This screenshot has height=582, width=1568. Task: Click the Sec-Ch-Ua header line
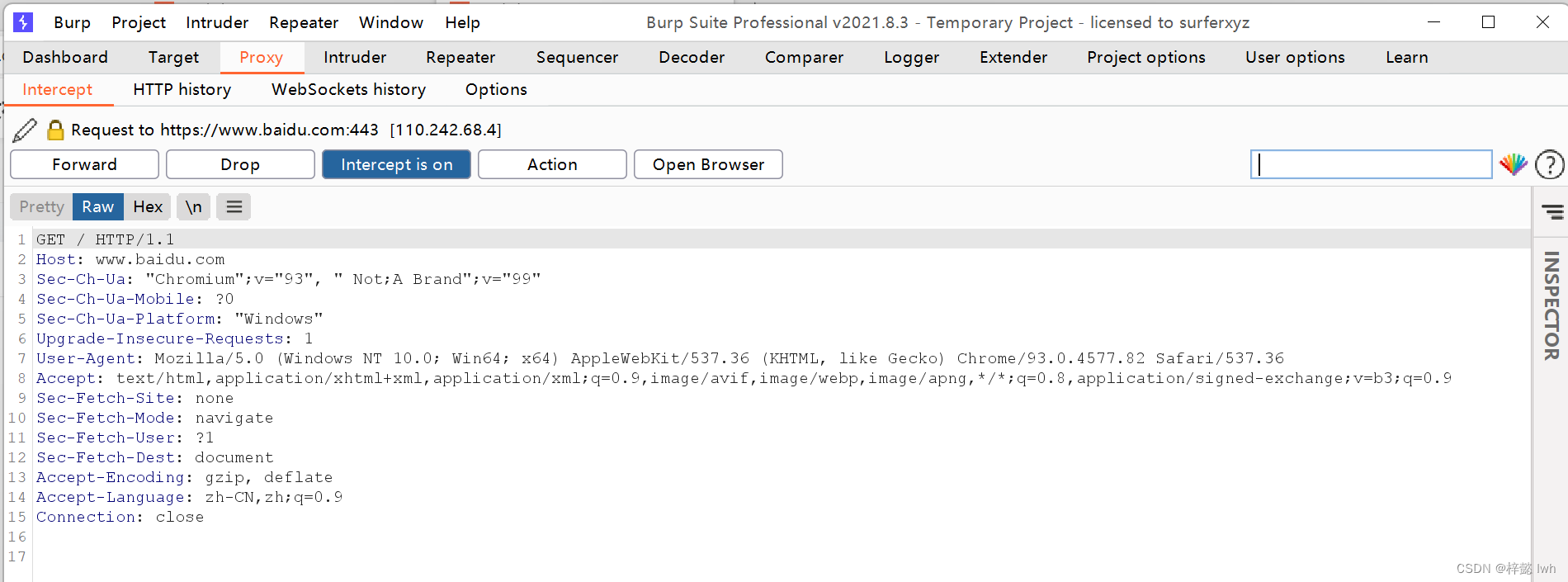289,279
